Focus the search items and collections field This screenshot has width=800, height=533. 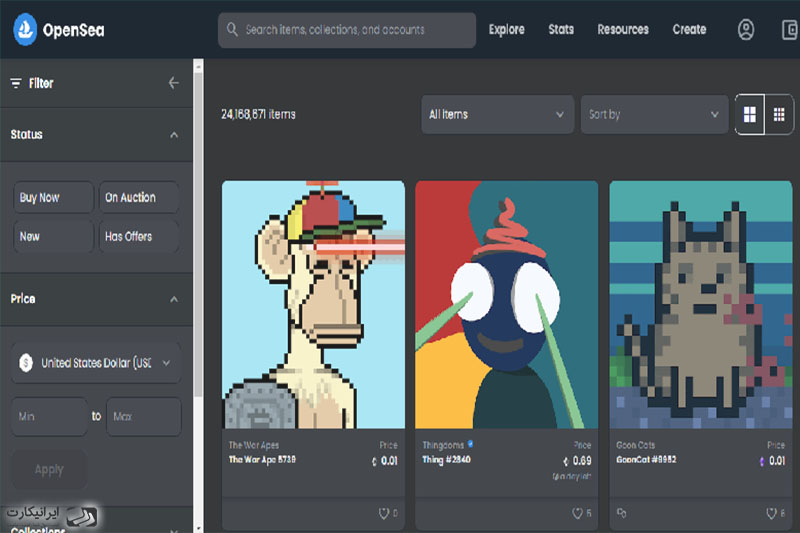point(347,30)
